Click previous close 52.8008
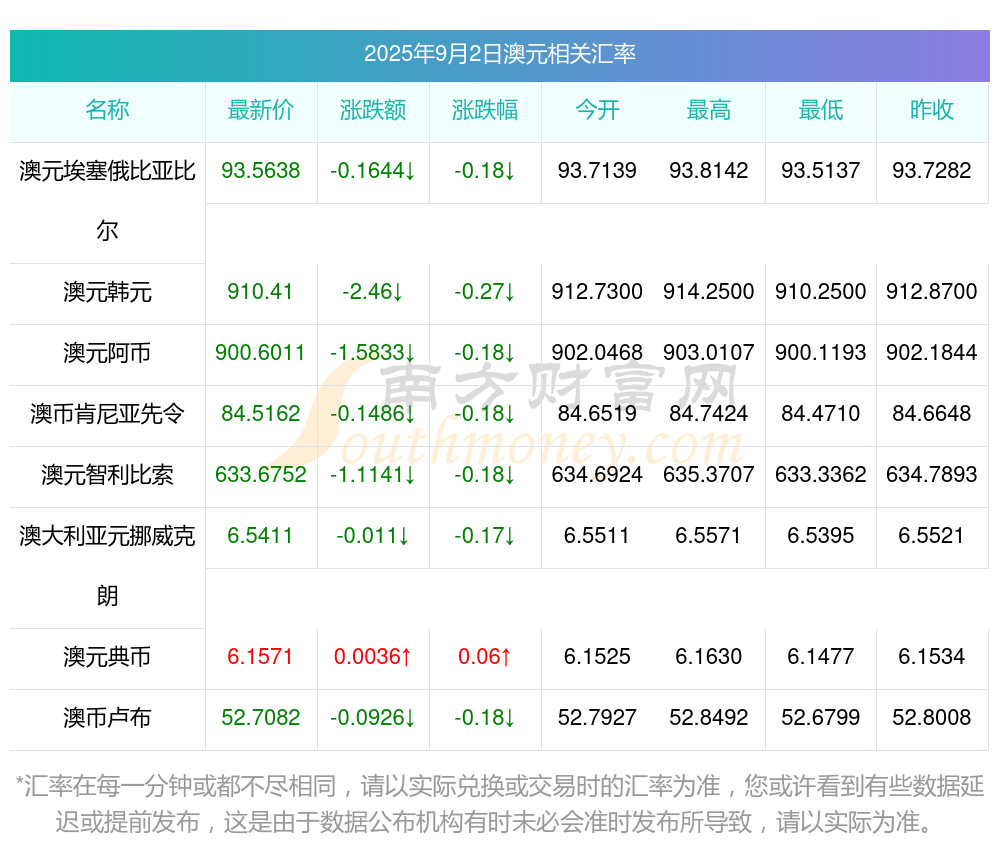Viewport: 1000px width, 853px height. [932, 717]
